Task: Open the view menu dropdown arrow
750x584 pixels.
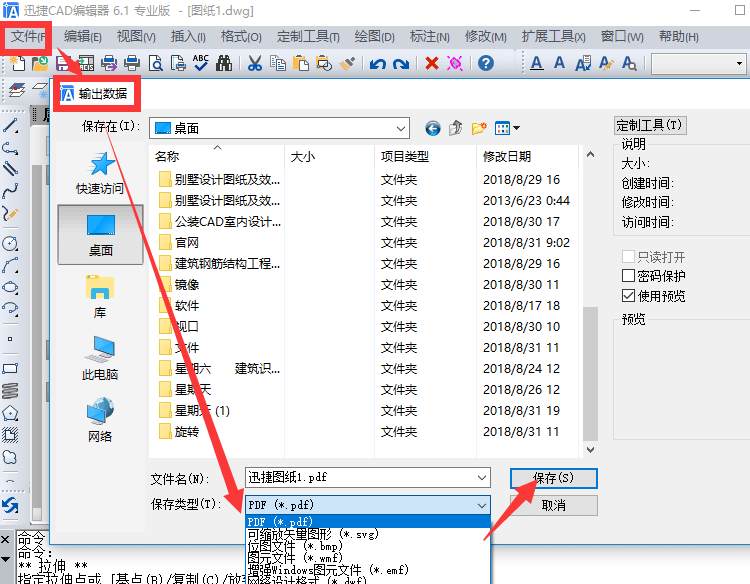Action: pos(517,128)
